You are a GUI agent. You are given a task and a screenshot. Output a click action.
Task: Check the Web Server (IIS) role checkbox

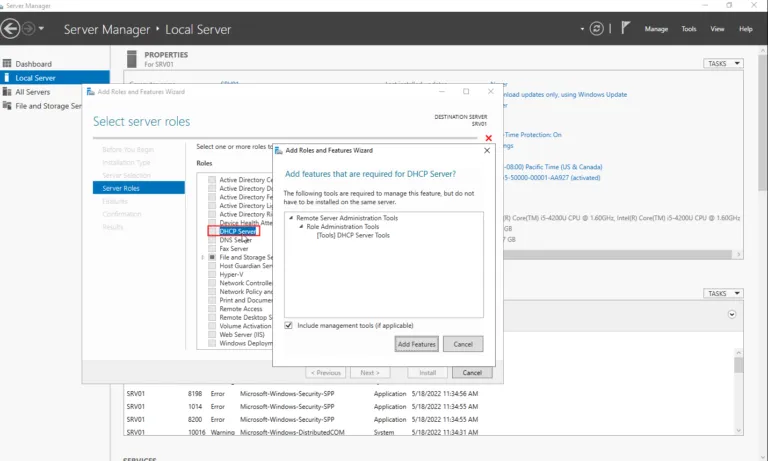pos(212,335)
